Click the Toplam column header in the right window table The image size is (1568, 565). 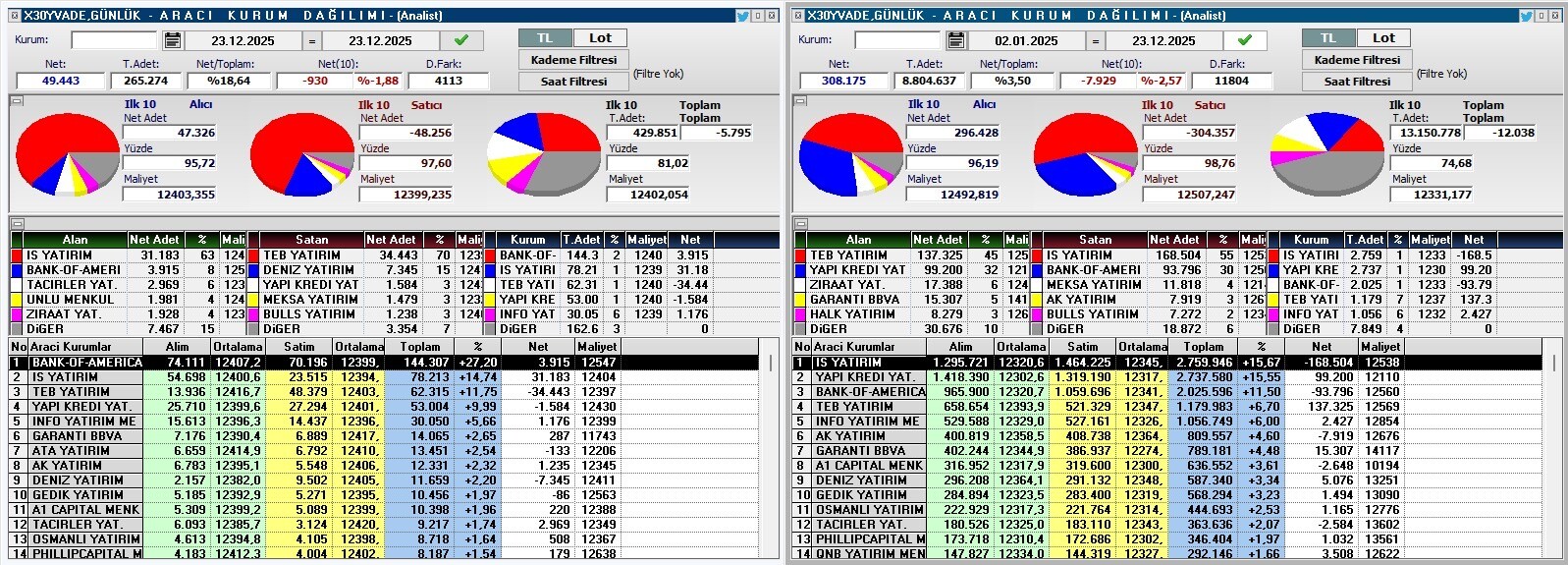pyautogui.click(x=1203, y=347)
